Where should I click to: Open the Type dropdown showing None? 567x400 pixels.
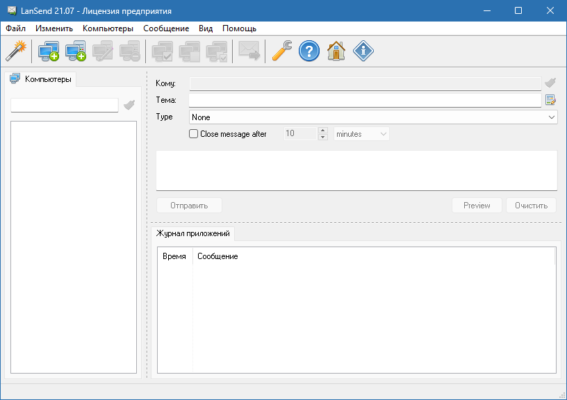point(373,117)
